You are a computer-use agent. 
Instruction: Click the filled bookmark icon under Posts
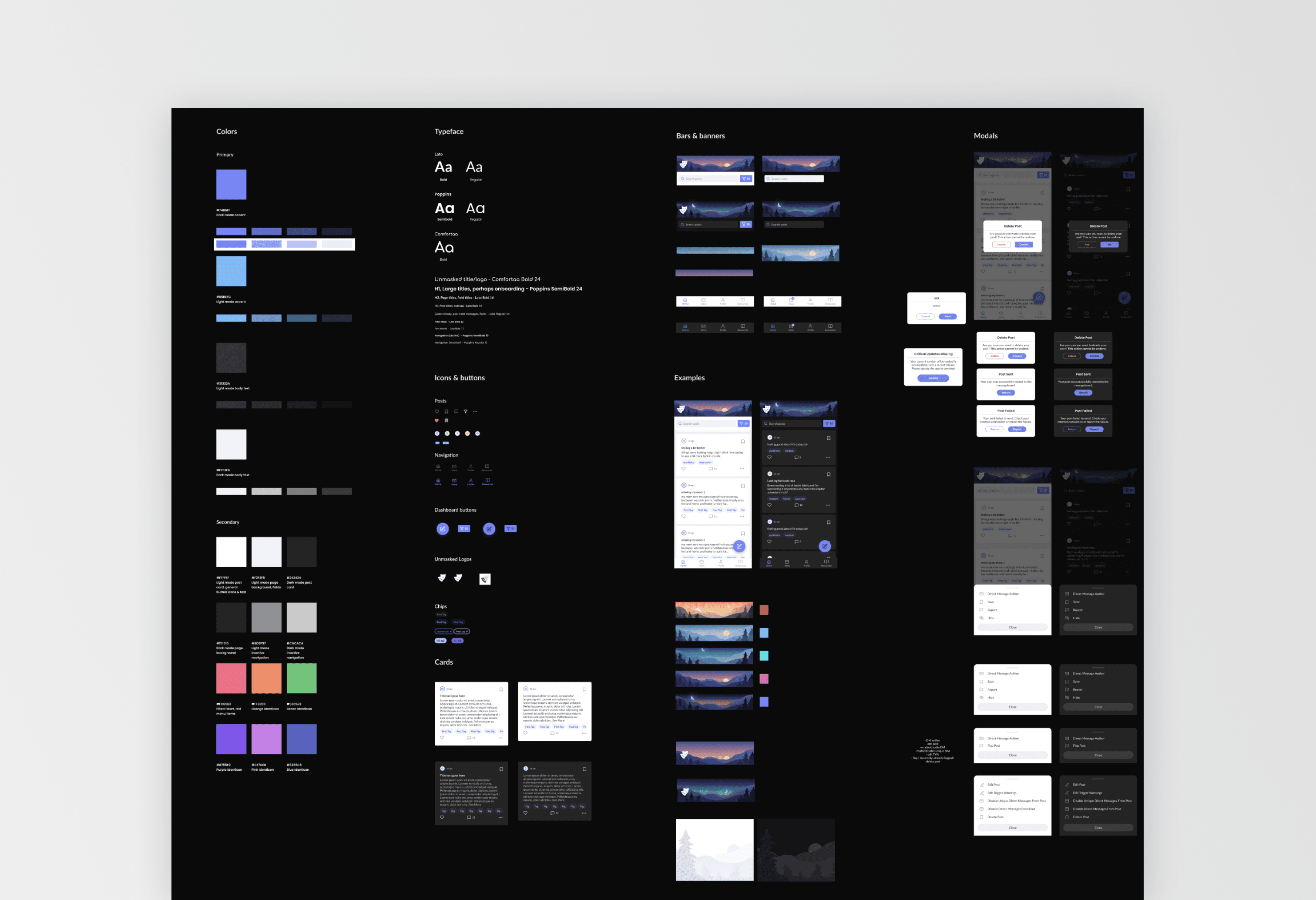pyautogui.click(x=446, y=420)
